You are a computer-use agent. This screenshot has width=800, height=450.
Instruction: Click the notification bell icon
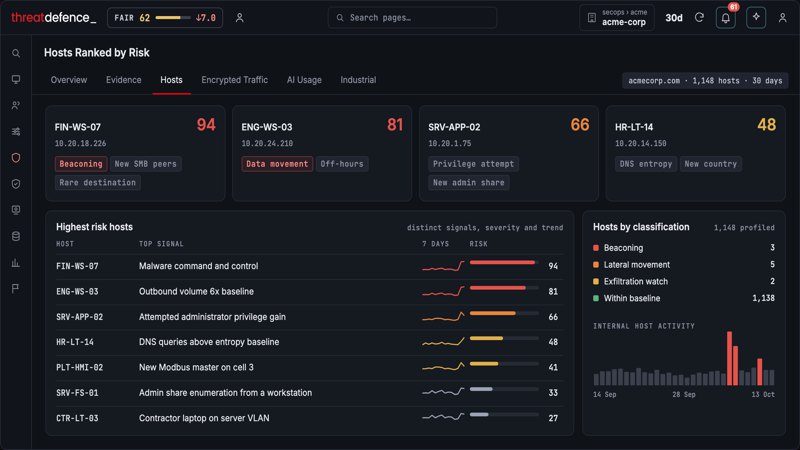(x=726, y=18)
